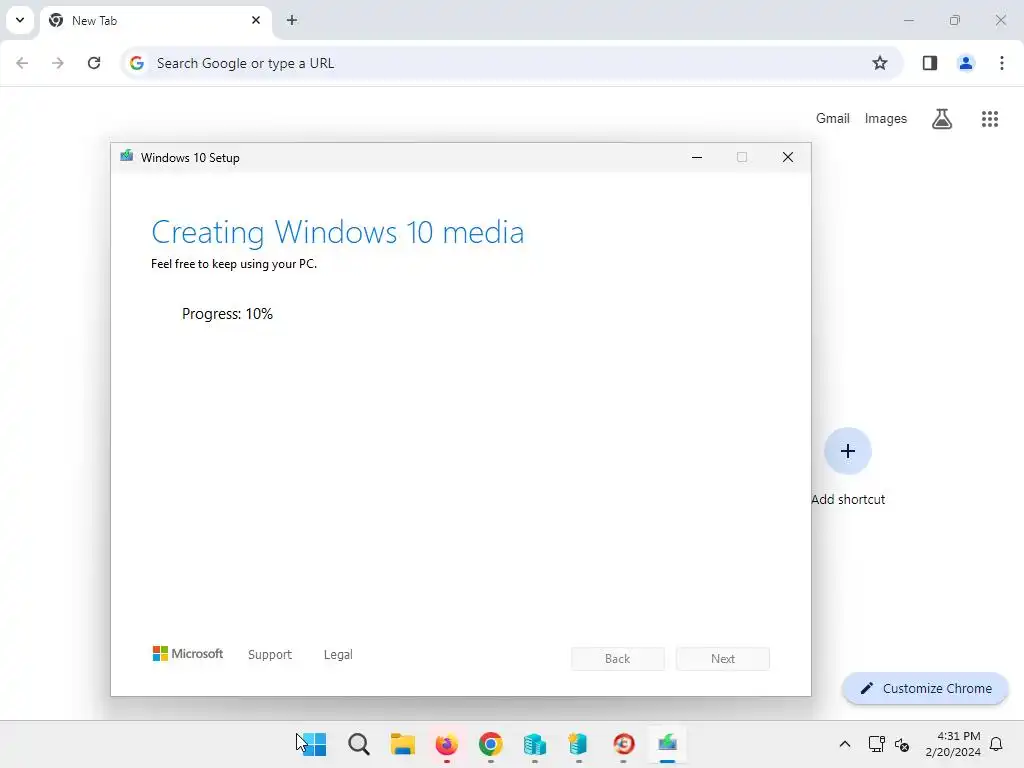Open Firefox from the taskbar
Screen dimensions: 1024x768
point(447,744)
